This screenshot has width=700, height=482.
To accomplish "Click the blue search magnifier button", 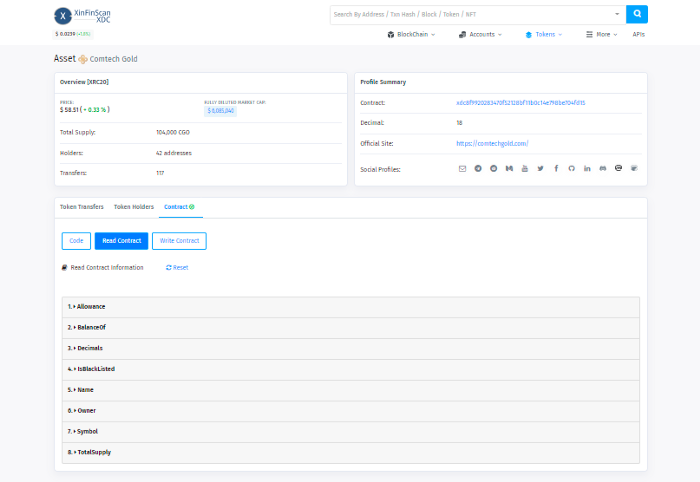I will pos(637,14).
